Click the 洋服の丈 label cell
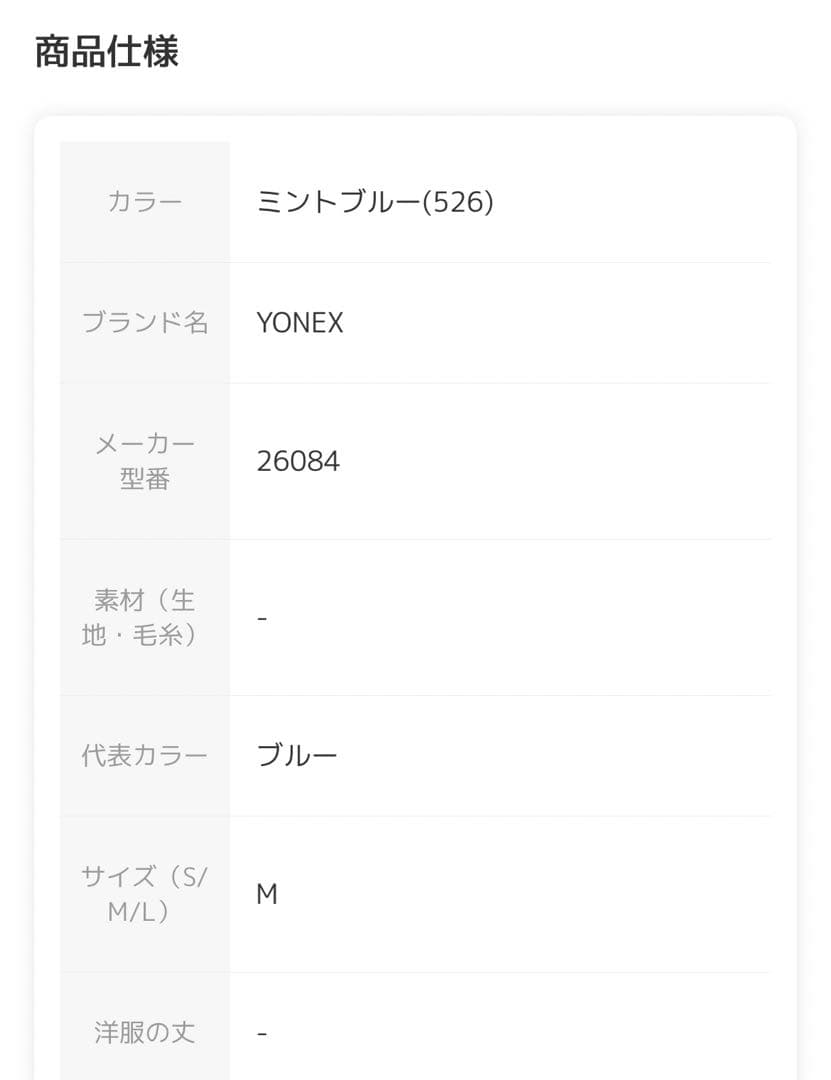831x1080 pixels. pos(145,1032)
